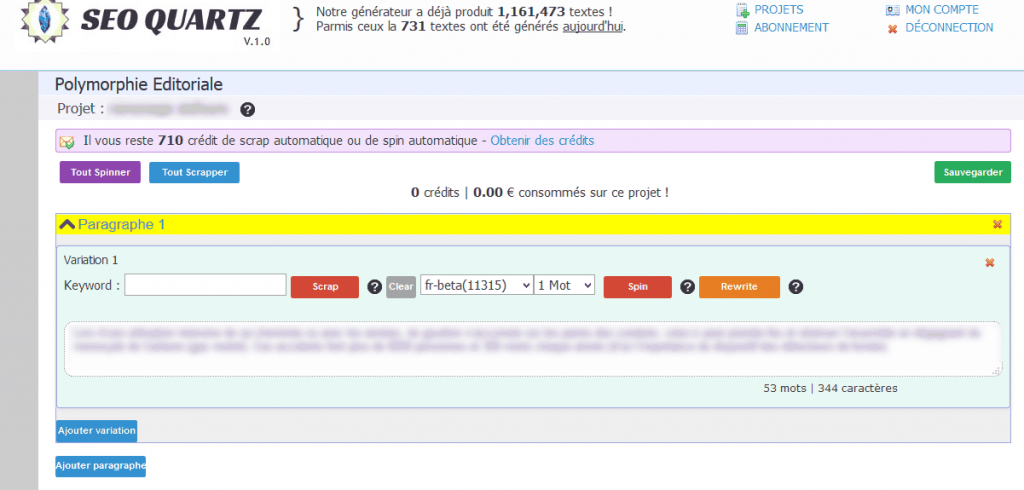Click the SEO Quartz crystal logo
The image size is (1024, 490).
tap(44, 22)
